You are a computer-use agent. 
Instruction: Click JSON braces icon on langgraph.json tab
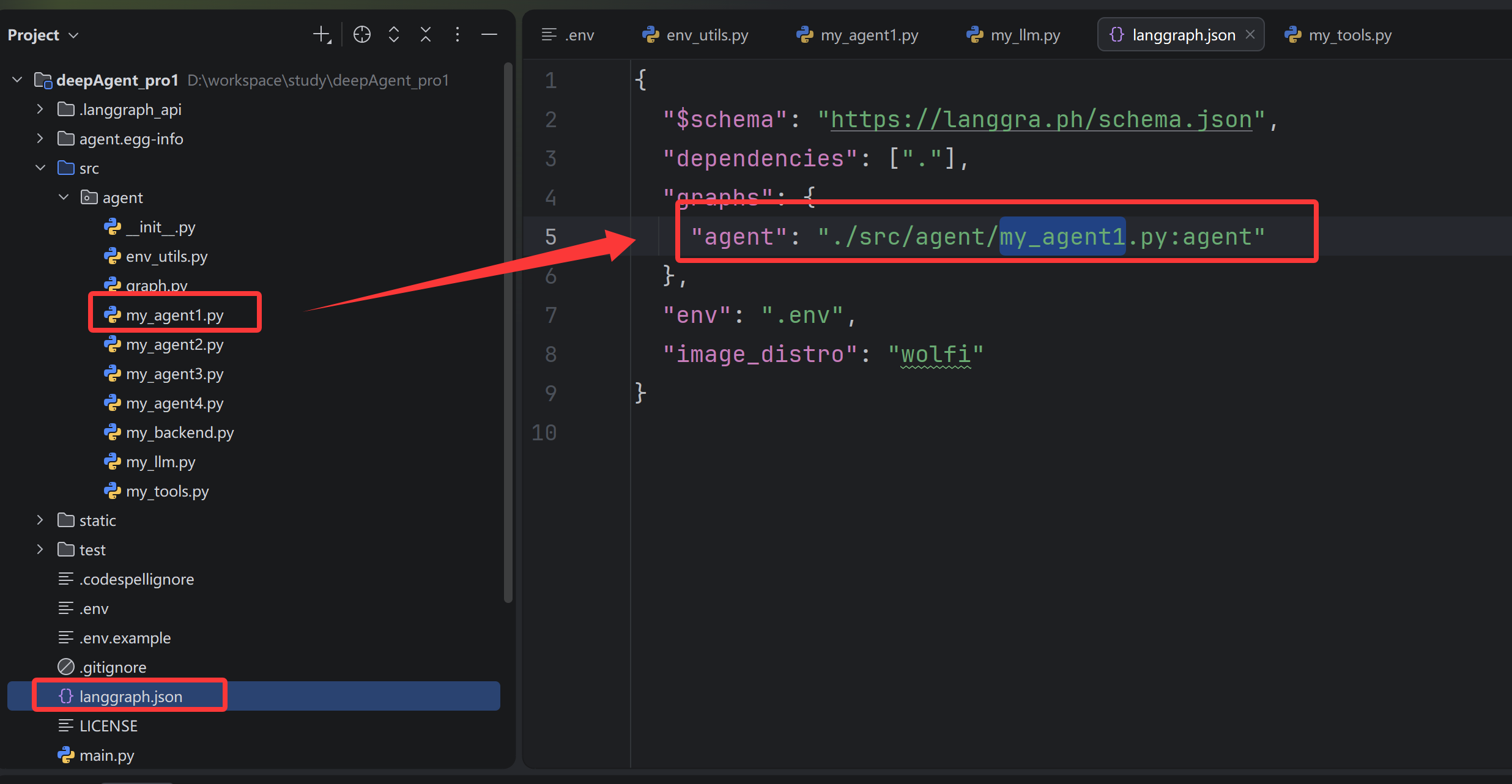click(1117, 35)
